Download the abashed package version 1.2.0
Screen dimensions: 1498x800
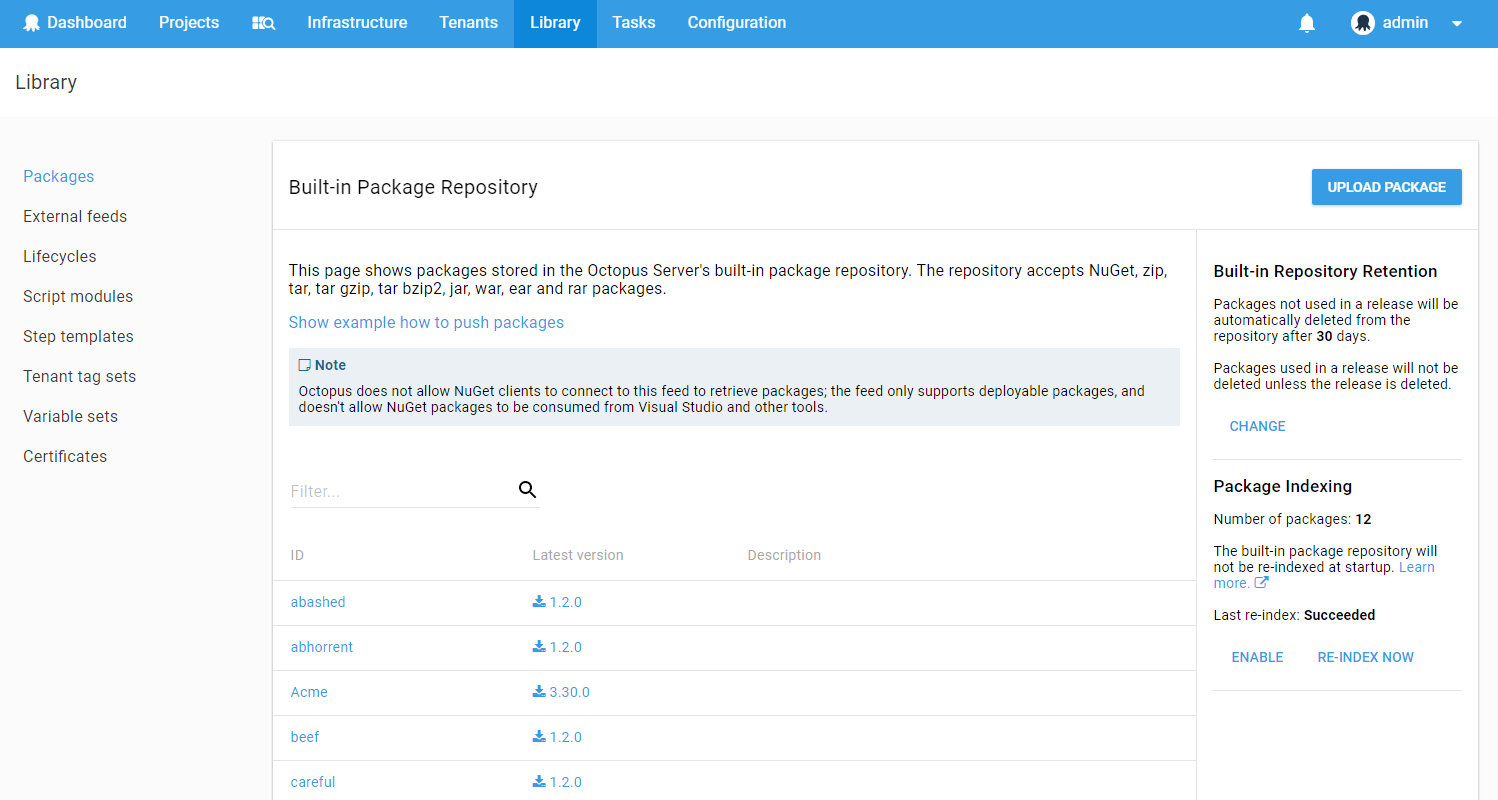[538, 601]
